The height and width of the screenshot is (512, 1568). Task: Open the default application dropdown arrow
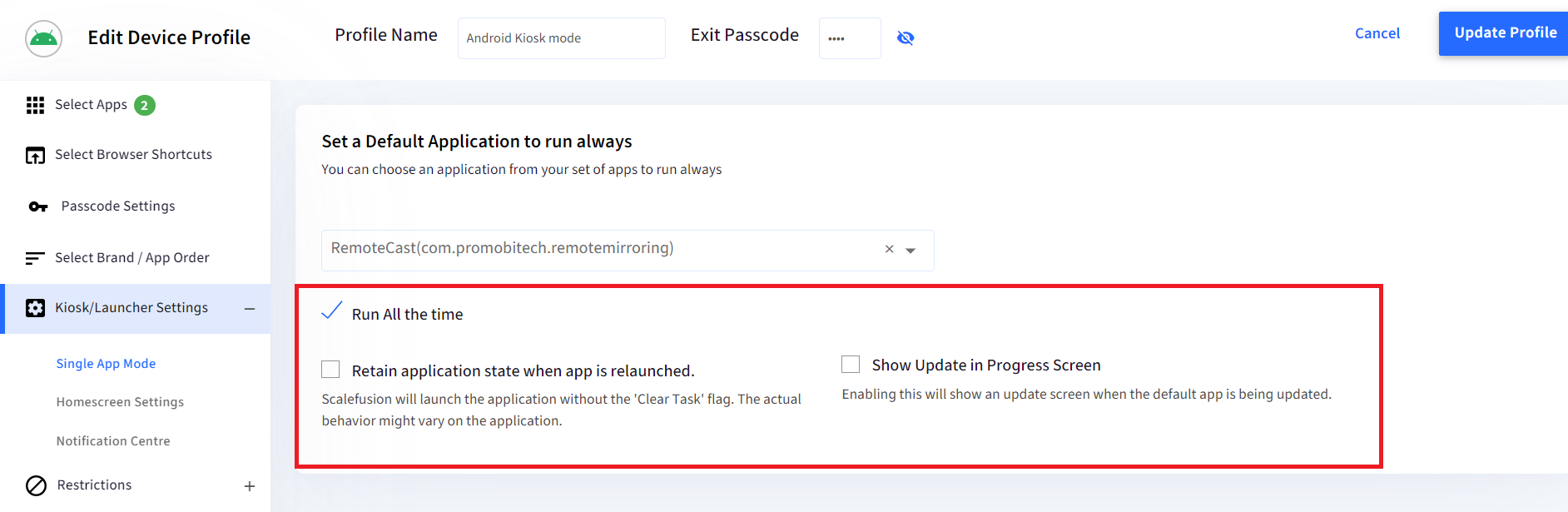(911, 250)
